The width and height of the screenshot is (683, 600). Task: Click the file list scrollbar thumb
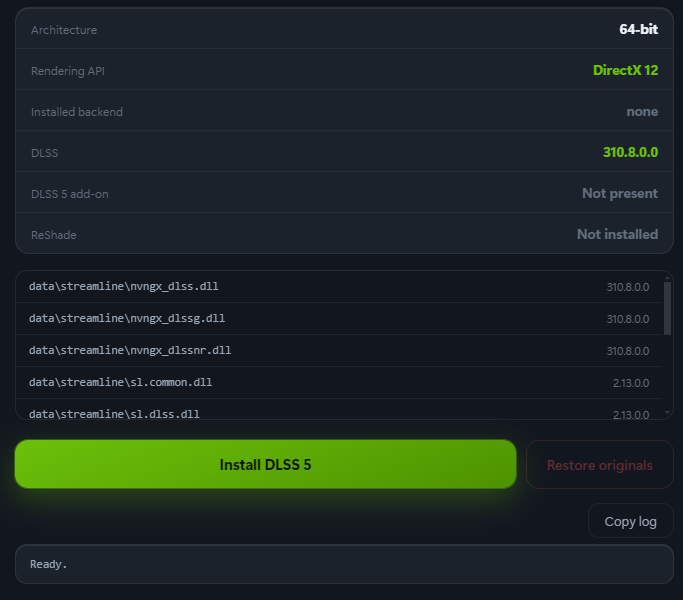667,308
